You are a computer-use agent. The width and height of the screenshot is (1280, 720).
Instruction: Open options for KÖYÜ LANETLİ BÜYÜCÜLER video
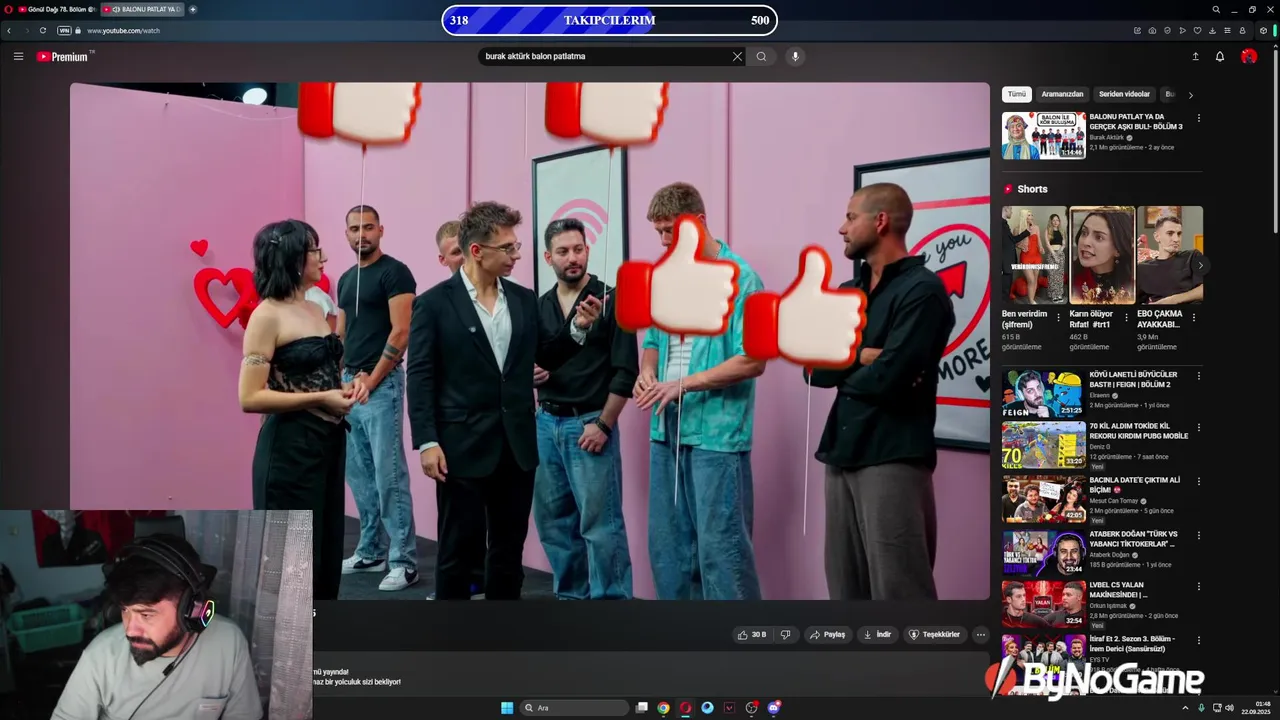pyautogui.click(x=1199, y=376)
